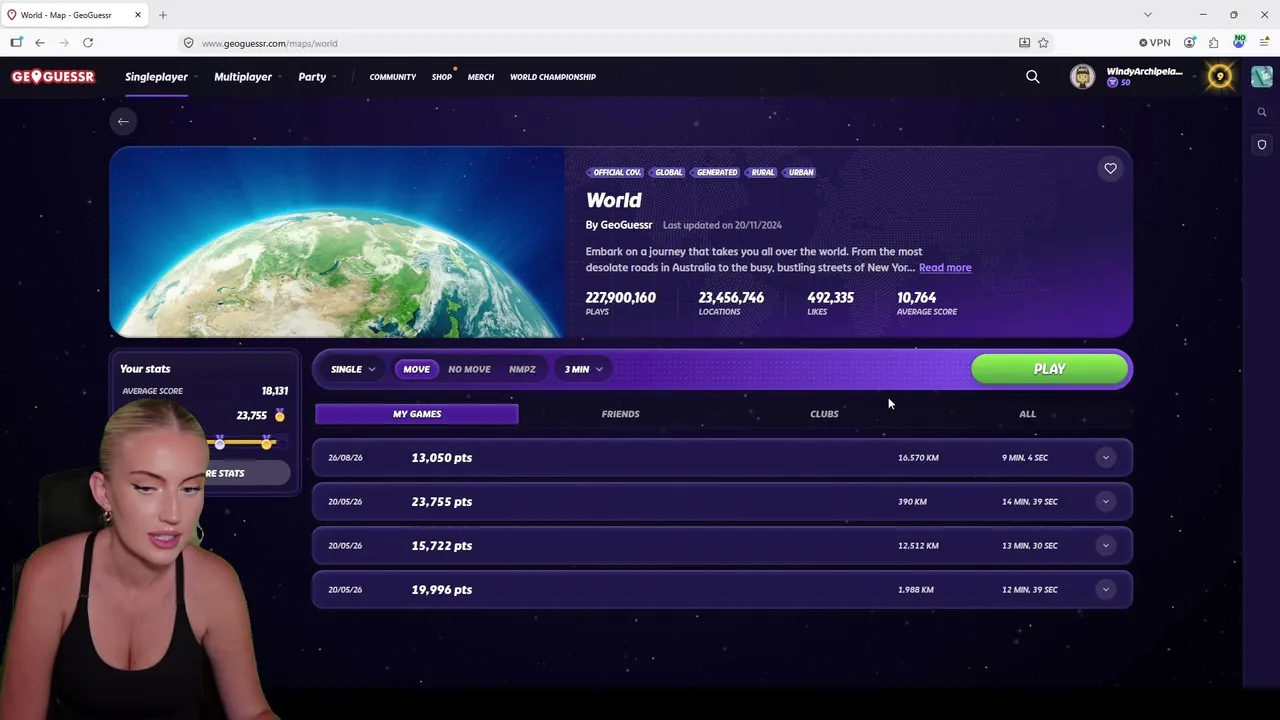The width and height of the screenshot is (1280, 720).
Task: Open the World Championship link
Action: [x=553, y=77]
